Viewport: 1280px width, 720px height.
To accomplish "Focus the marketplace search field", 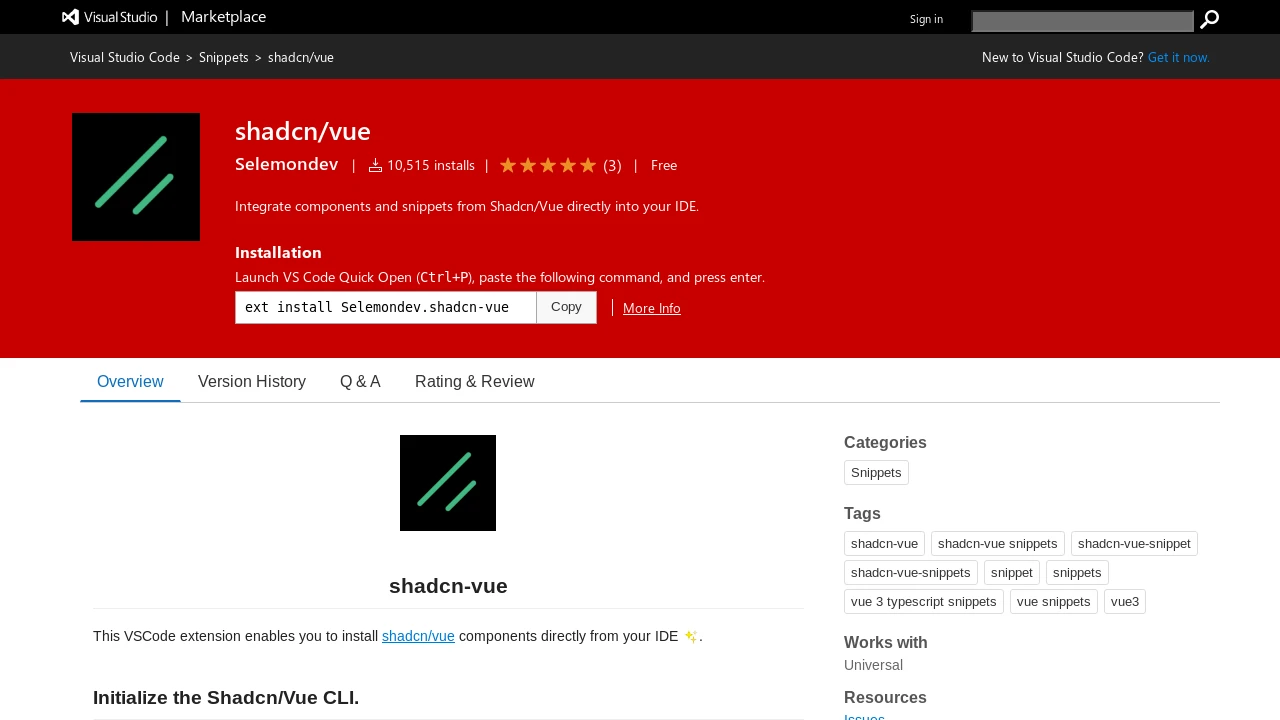I will pos(1083,21).
